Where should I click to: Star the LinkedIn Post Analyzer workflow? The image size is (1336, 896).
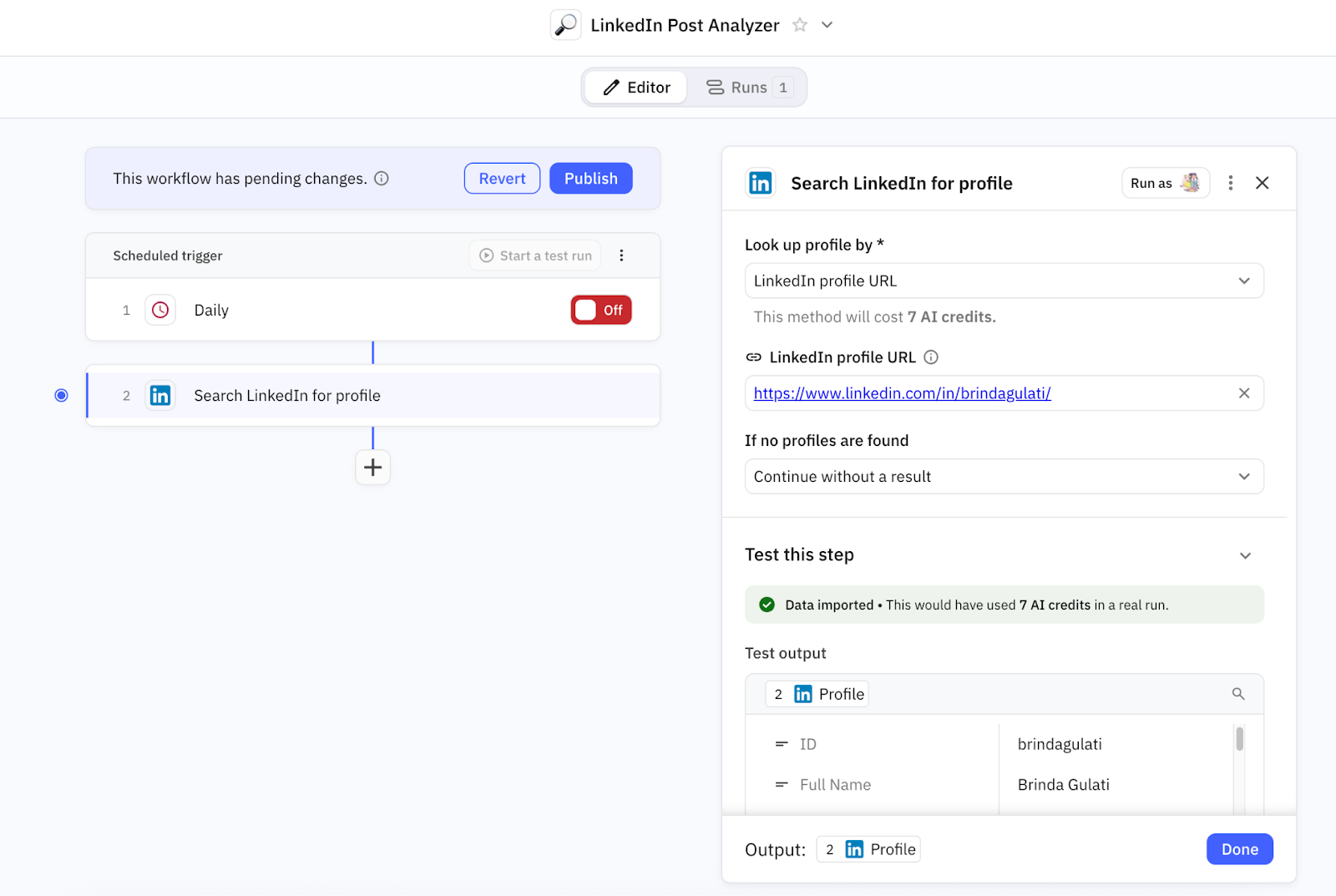(799, 25)
